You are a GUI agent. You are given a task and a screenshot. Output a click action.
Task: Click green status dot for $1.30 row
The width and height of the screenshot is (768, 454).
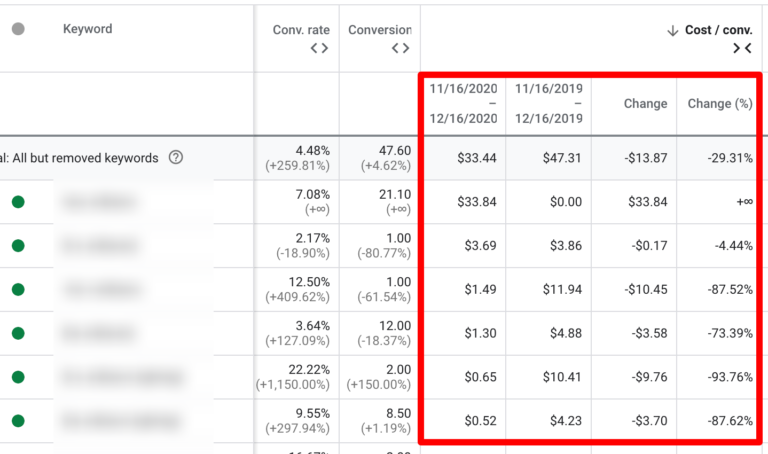click(x=18, y=334)
